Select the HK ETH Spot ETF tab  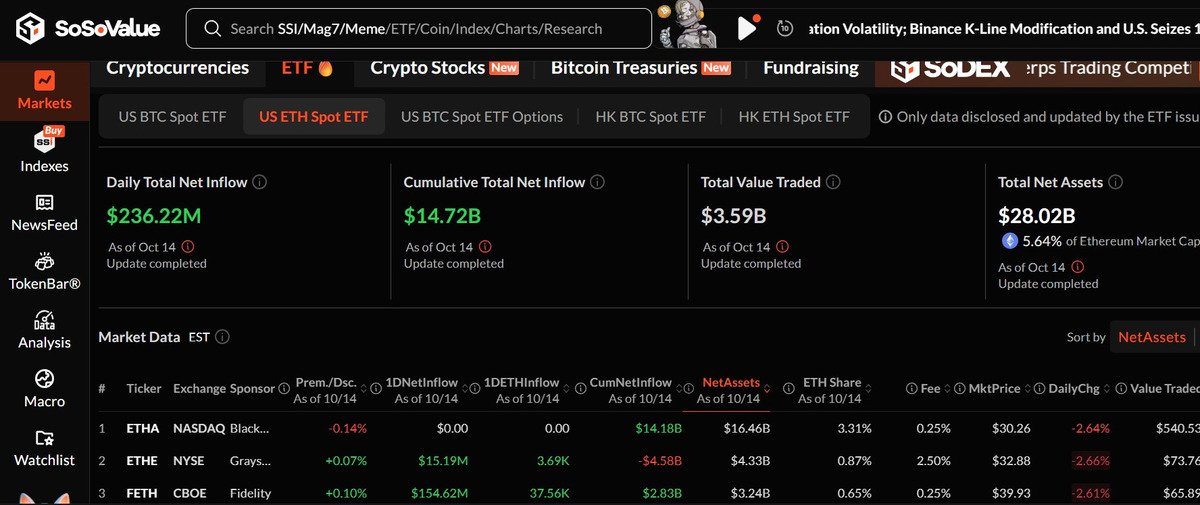(x=794, y=117)
